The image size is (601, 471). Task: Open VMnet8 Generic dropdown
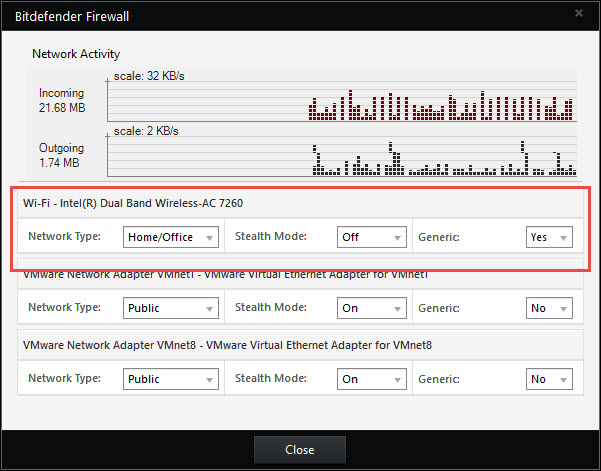(x=549, y=379)
